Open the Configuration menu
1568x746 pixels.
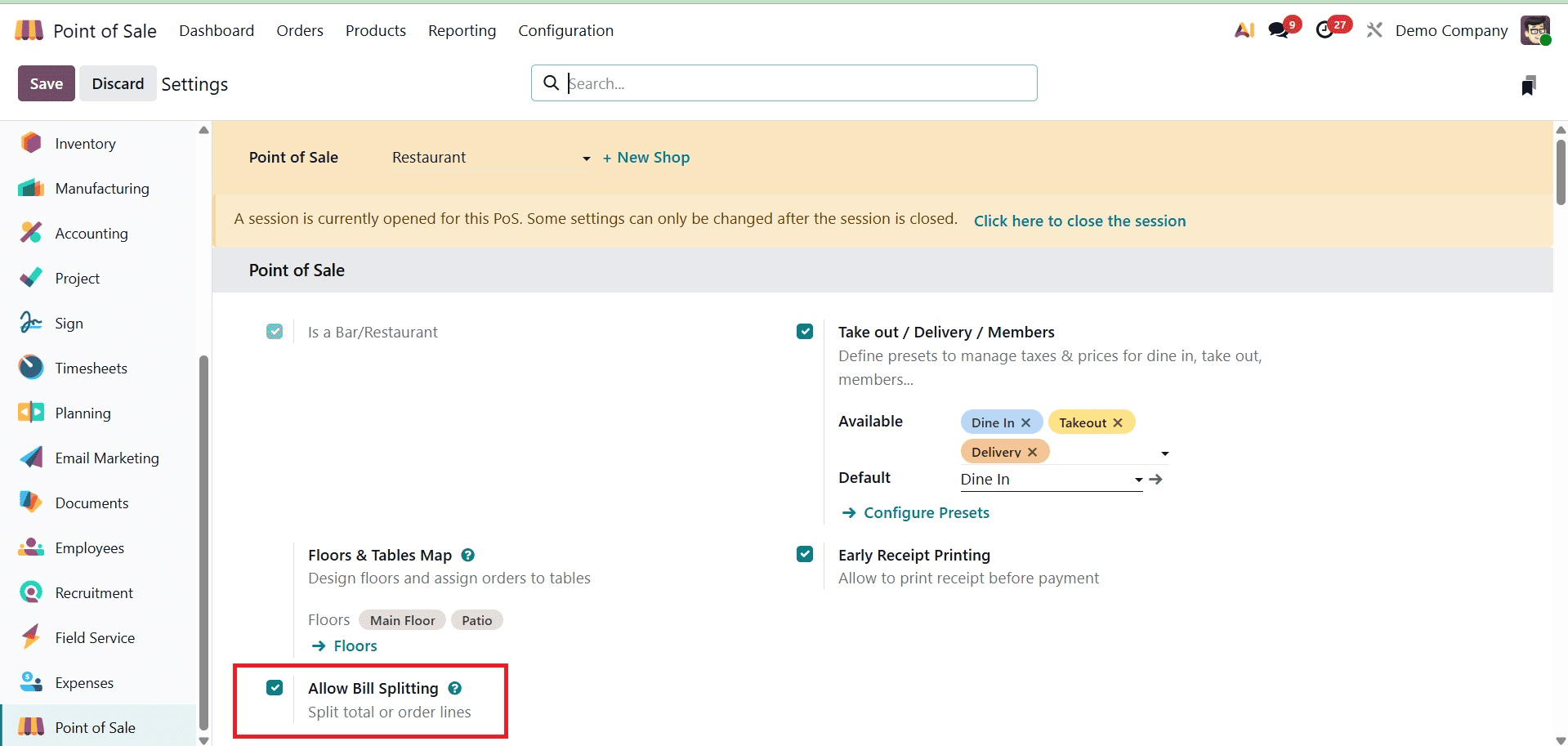coord(565,30)
